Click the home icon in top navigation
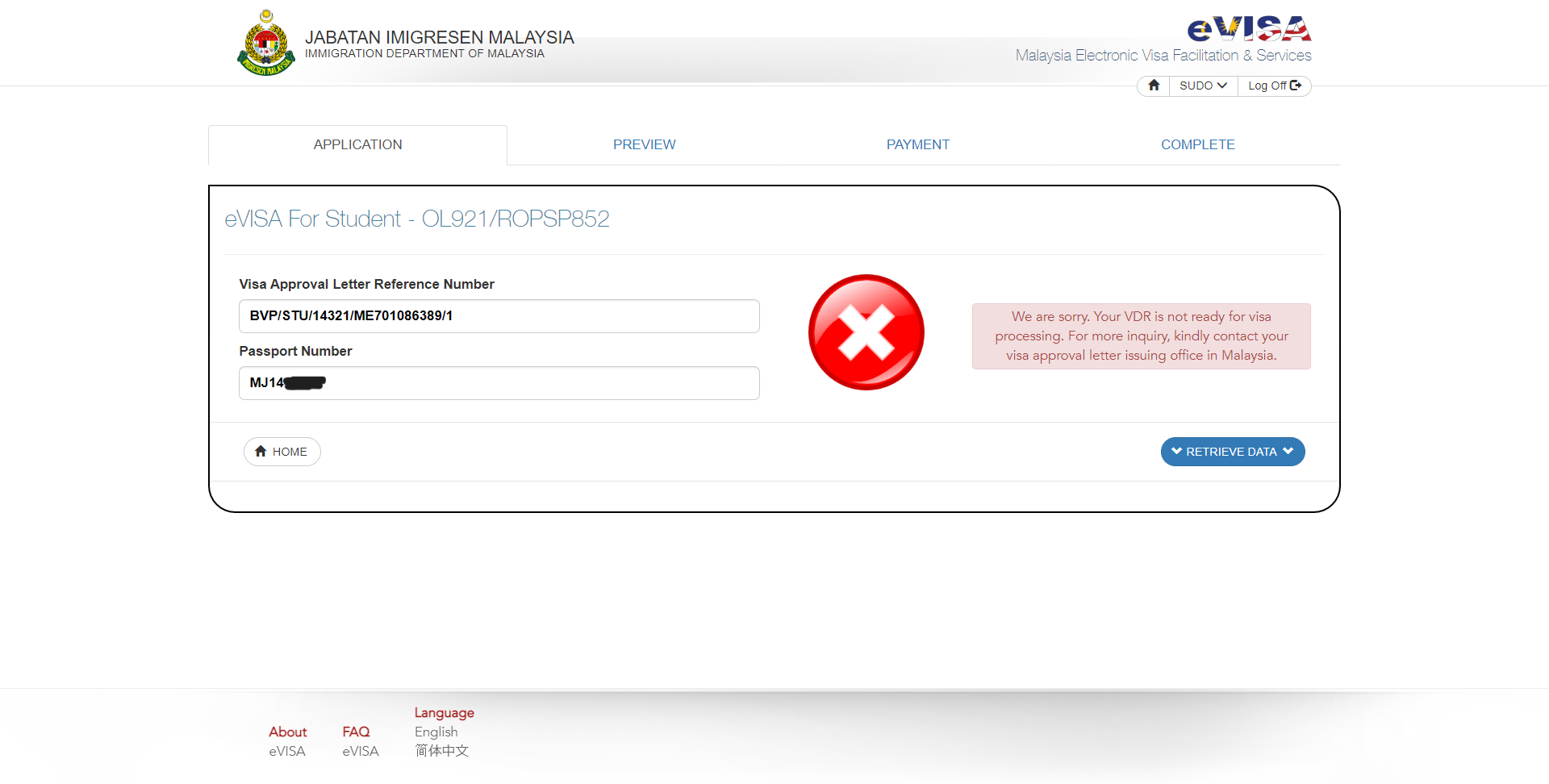This screenshot has height=784, width=1549. (1154, 85)
